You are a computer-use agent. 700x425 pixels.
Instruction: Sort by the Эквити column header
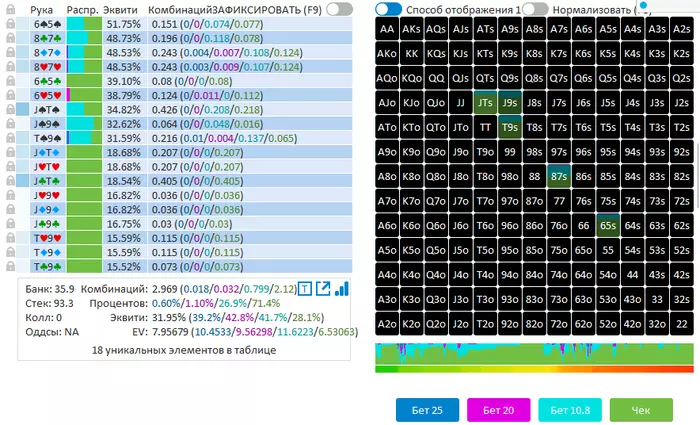(x=120, y=10)
